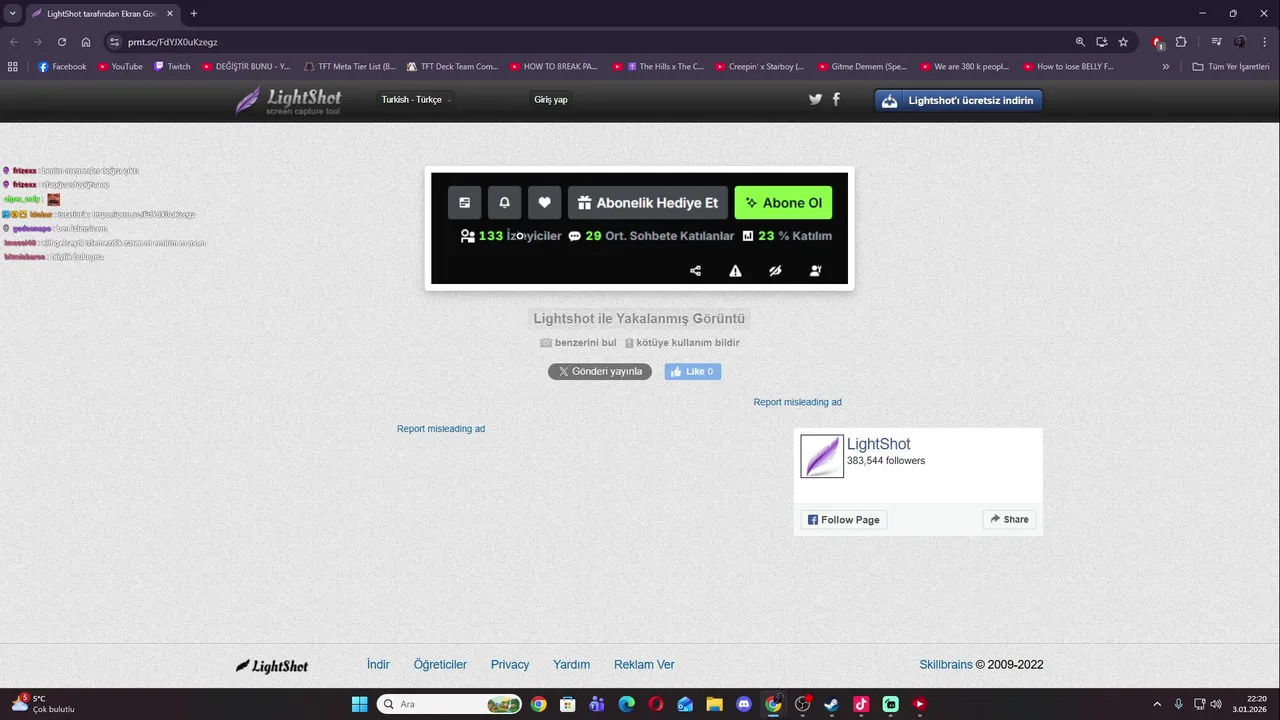Click the Giriş yap sign-in link
The width and height of the screenshot is (1280, 720).
[x=551, y=100]
